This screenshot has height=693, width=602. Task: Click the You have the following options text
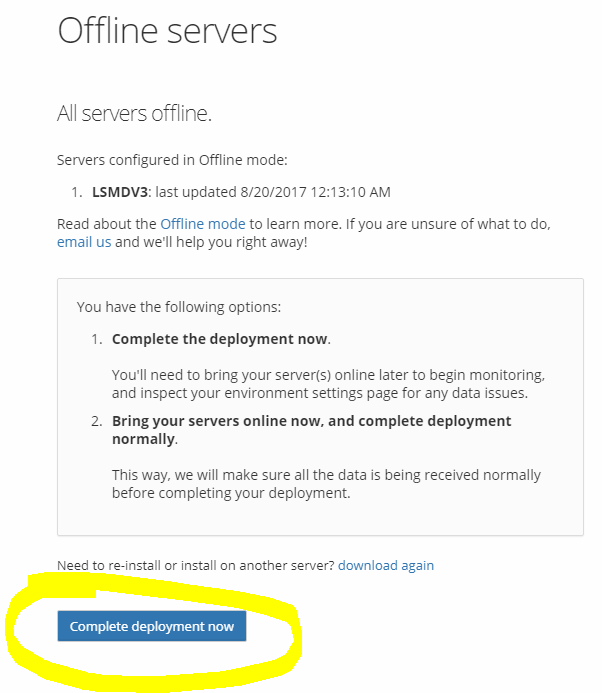click(177, 306)
